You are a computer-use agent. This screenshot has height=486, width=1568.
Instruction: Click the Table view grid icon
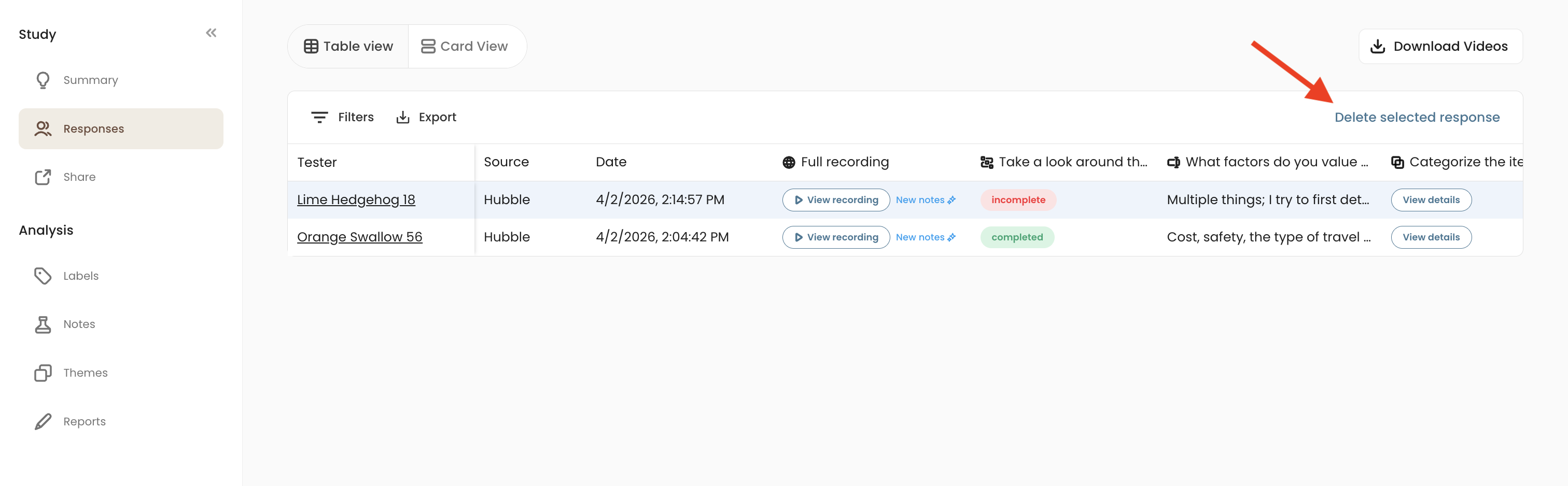(311, 46)
